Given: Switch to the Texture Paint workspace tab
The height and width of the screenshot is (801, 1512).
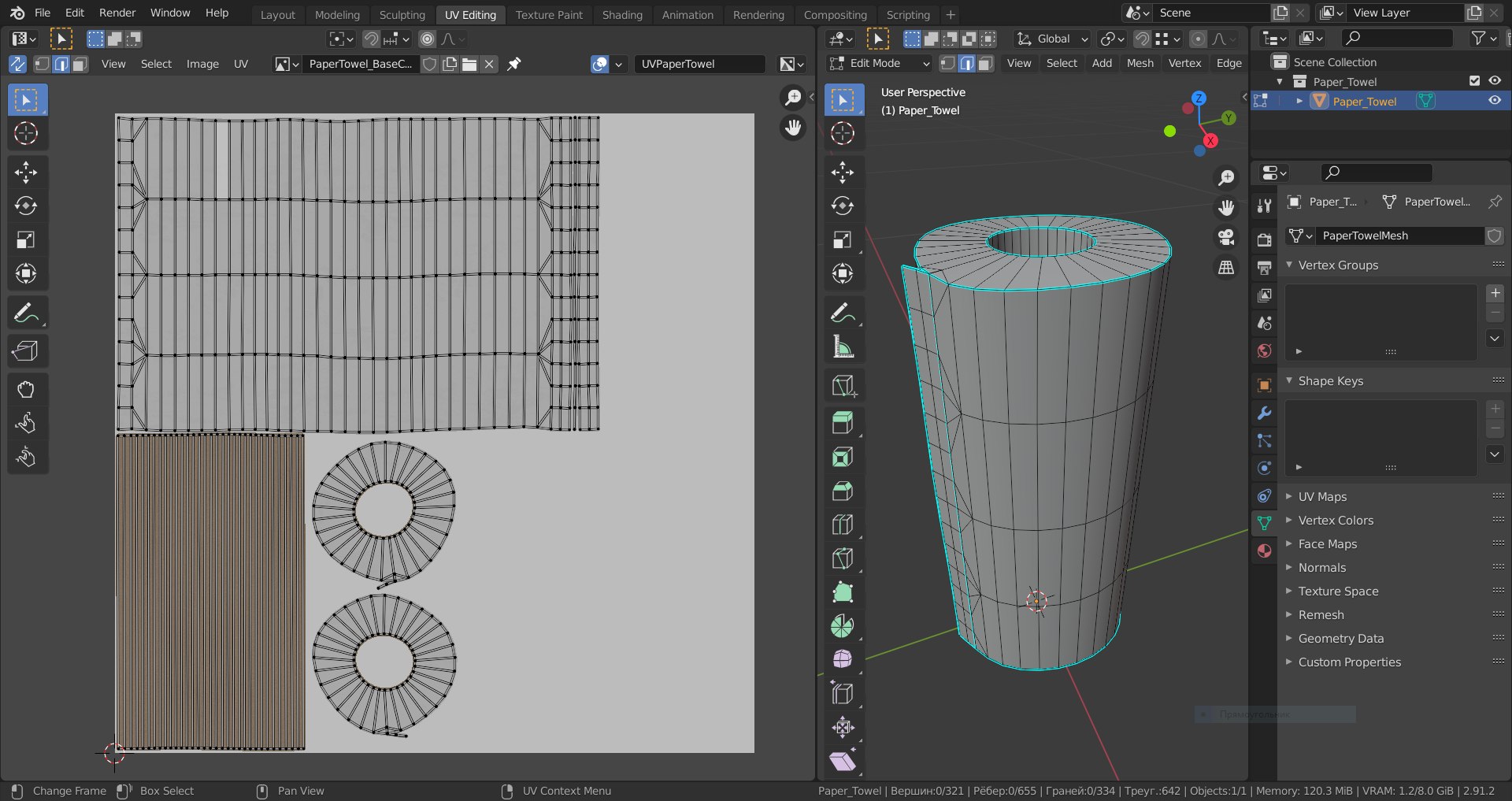Looking at the screenshot, I should pos(549,14).
